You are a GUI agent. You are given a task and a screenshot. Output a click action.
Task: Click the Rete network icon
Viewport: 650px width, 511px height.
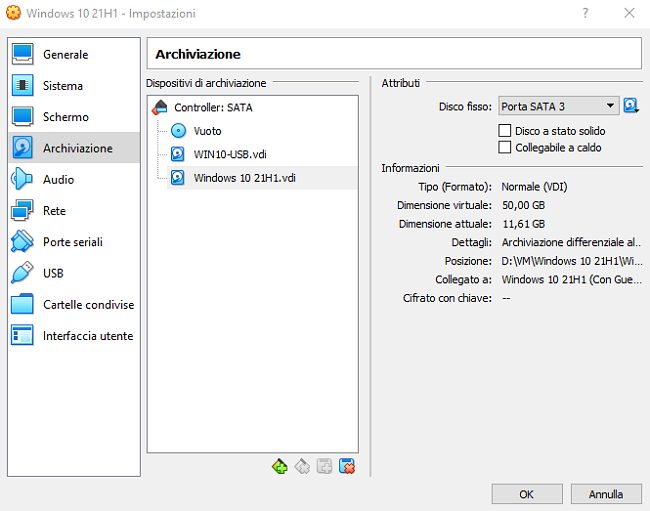click(22, 211)
